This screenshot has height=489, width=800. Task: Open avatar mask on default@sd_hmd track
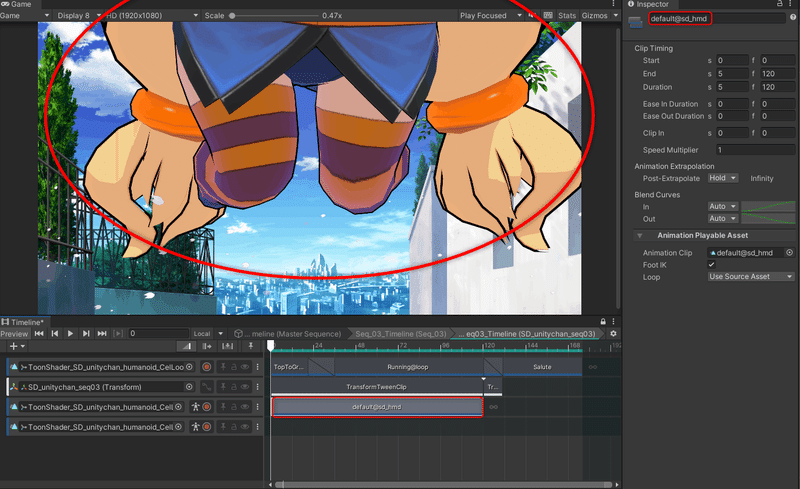point(195,407)
